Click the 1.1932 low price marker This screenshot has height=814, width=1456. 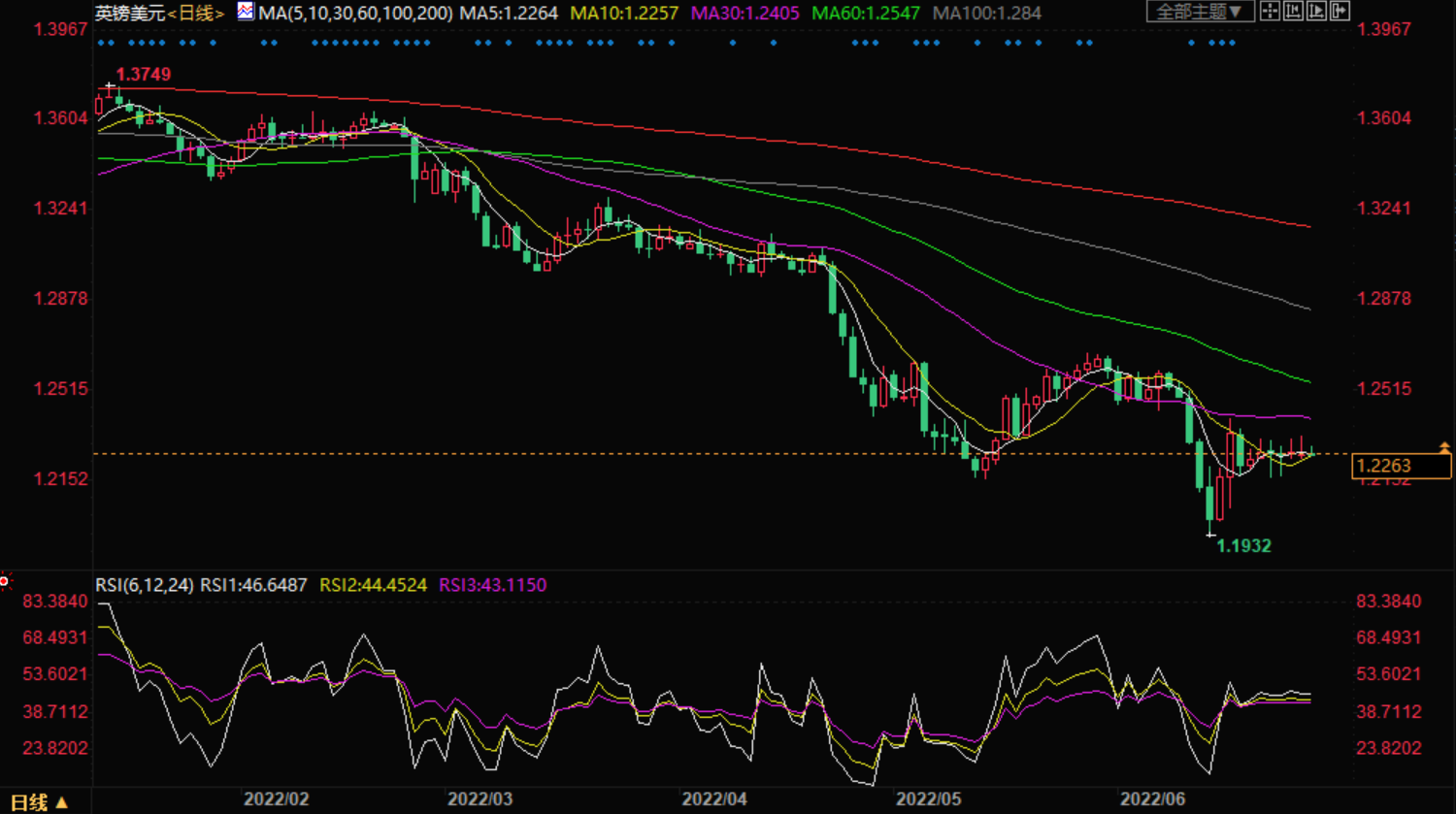point(1243,546)
